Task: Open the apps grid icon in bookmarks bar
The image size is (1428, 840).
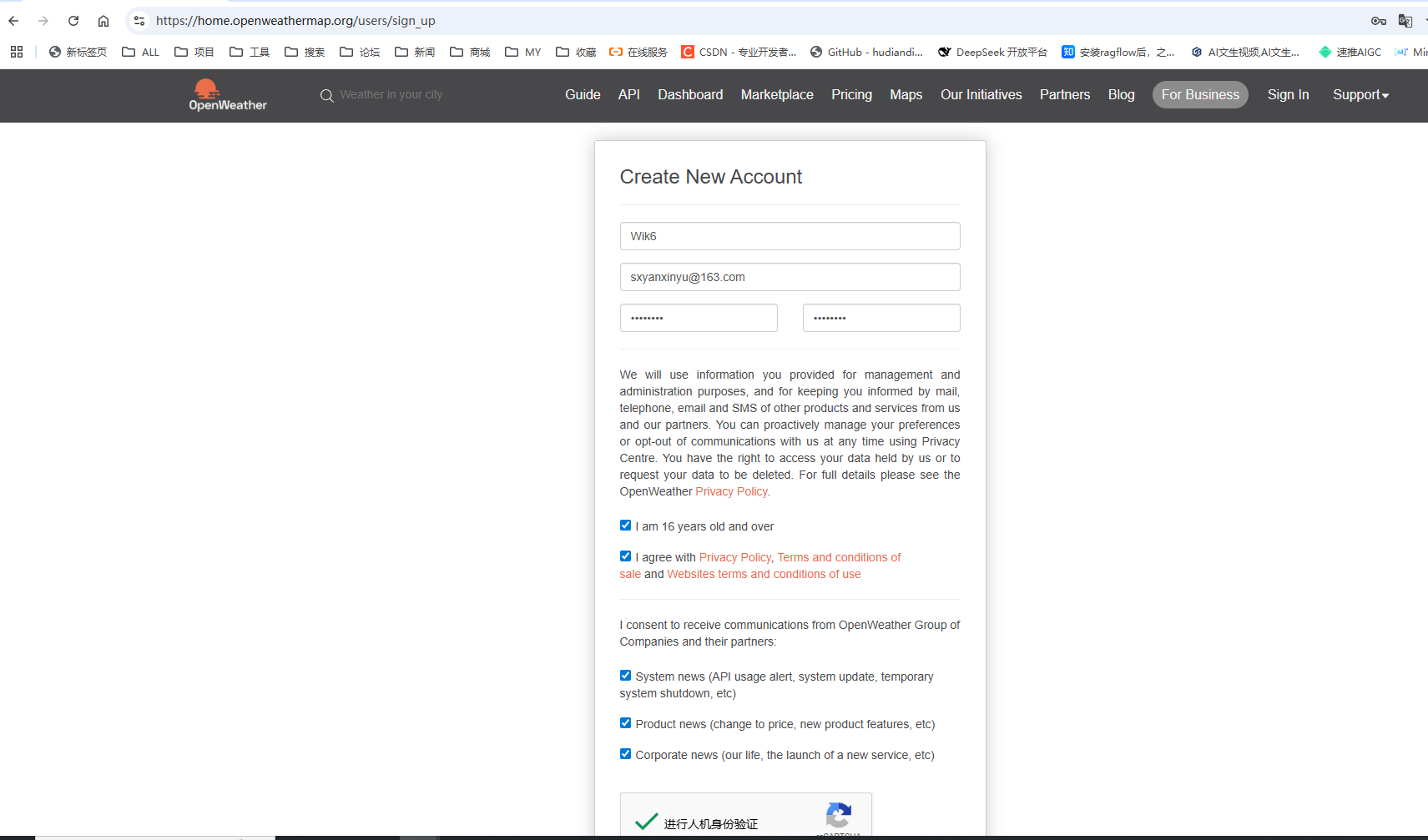Action: point(17,52)
